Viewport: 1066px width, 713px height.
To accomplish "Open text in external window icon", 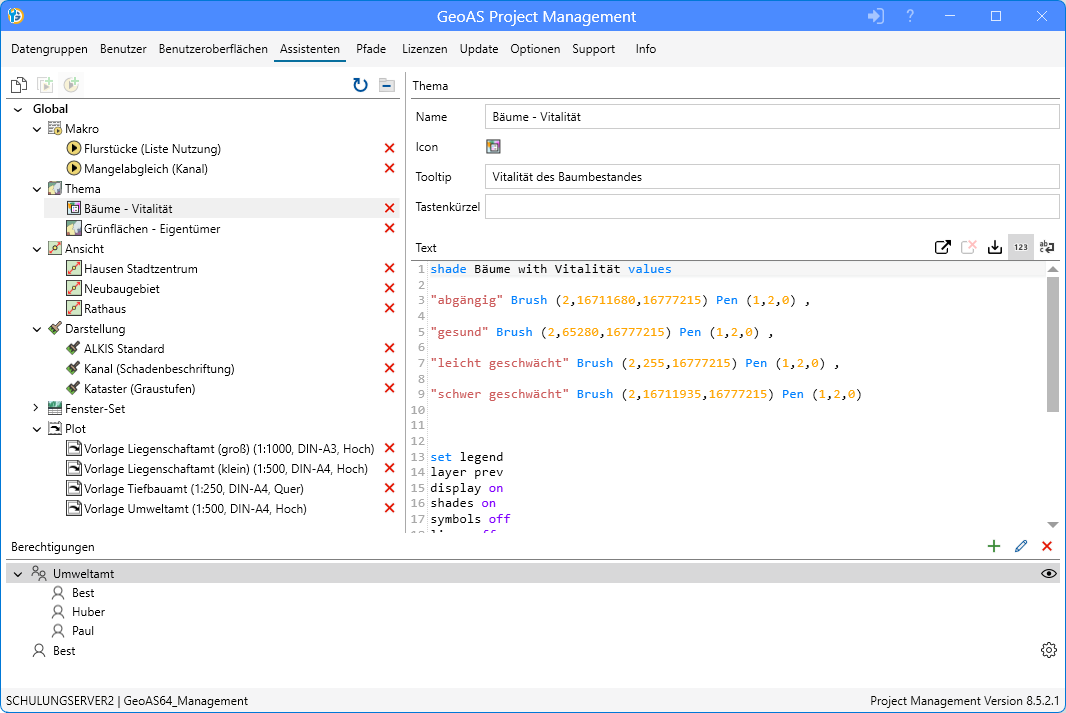I will click(942, 248).
